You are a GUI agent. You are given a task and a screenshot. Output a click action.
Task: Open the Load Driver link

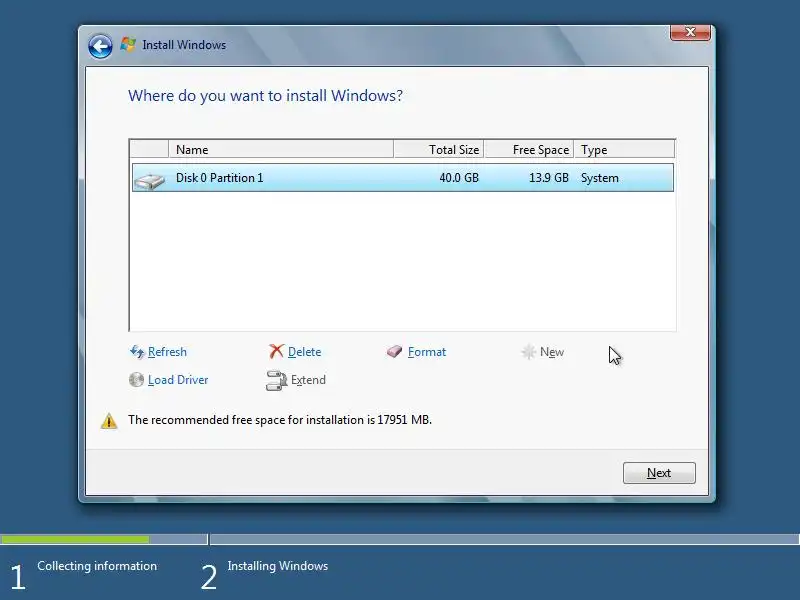(x=178, y=380)
